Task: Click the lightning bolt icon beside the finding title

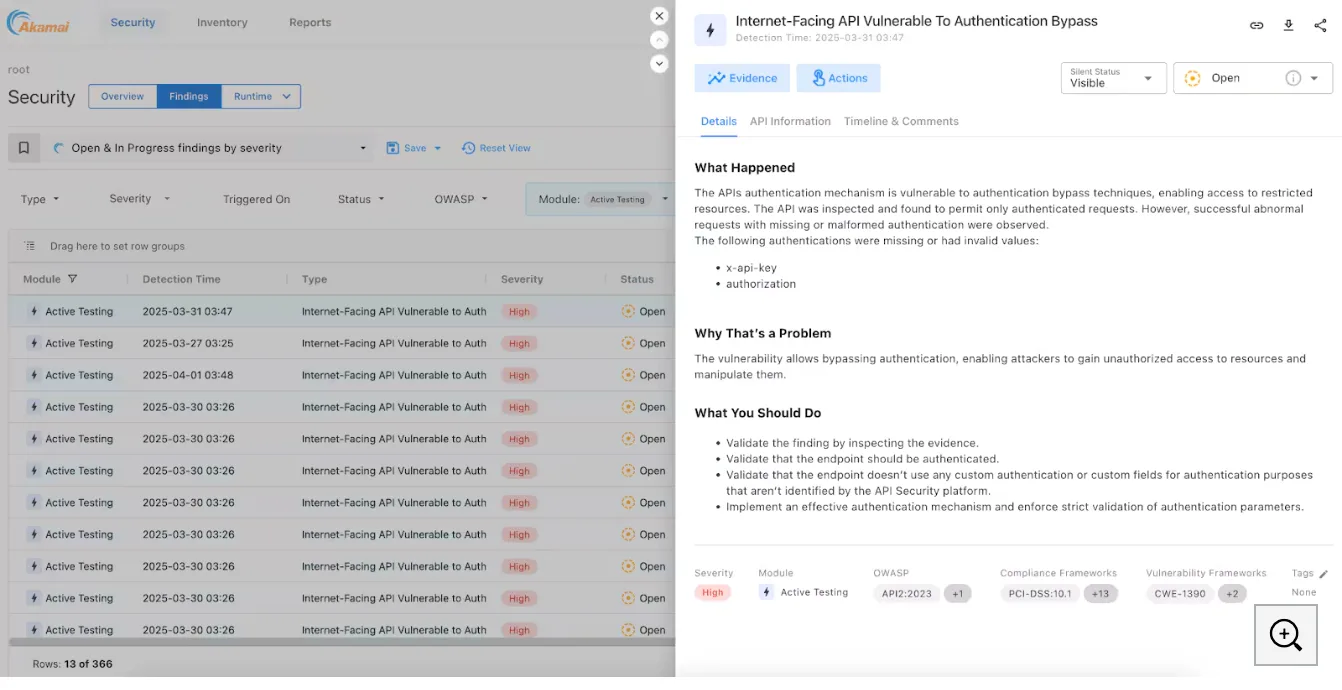Action: [x=710, y=29]
